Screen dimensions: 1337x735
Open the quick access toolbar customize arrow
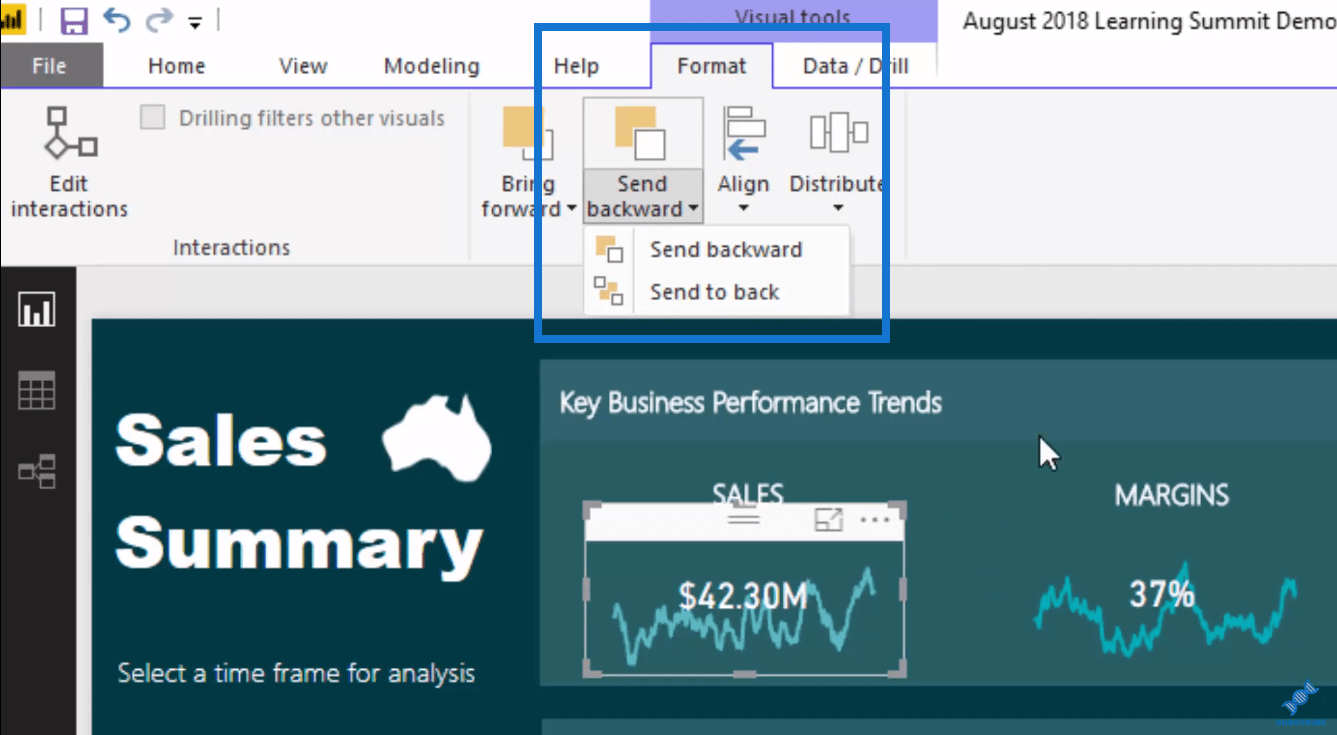click(x=195, y=21)
